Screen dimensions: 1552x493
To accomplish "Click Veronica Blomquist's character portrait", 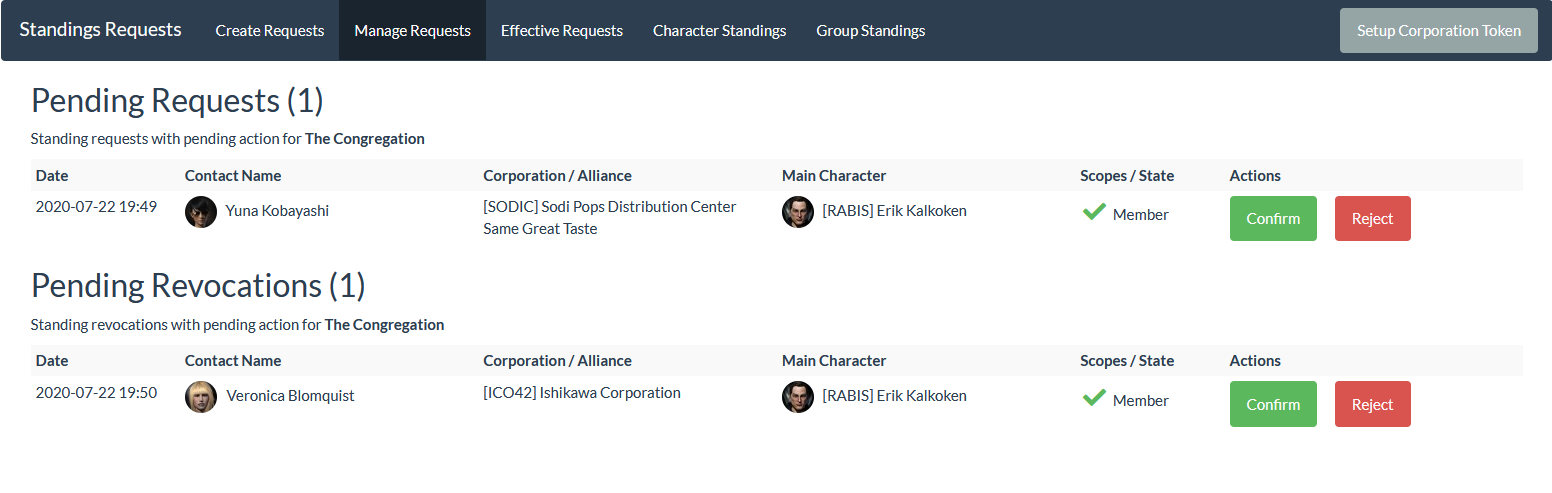I will [201, 397].
